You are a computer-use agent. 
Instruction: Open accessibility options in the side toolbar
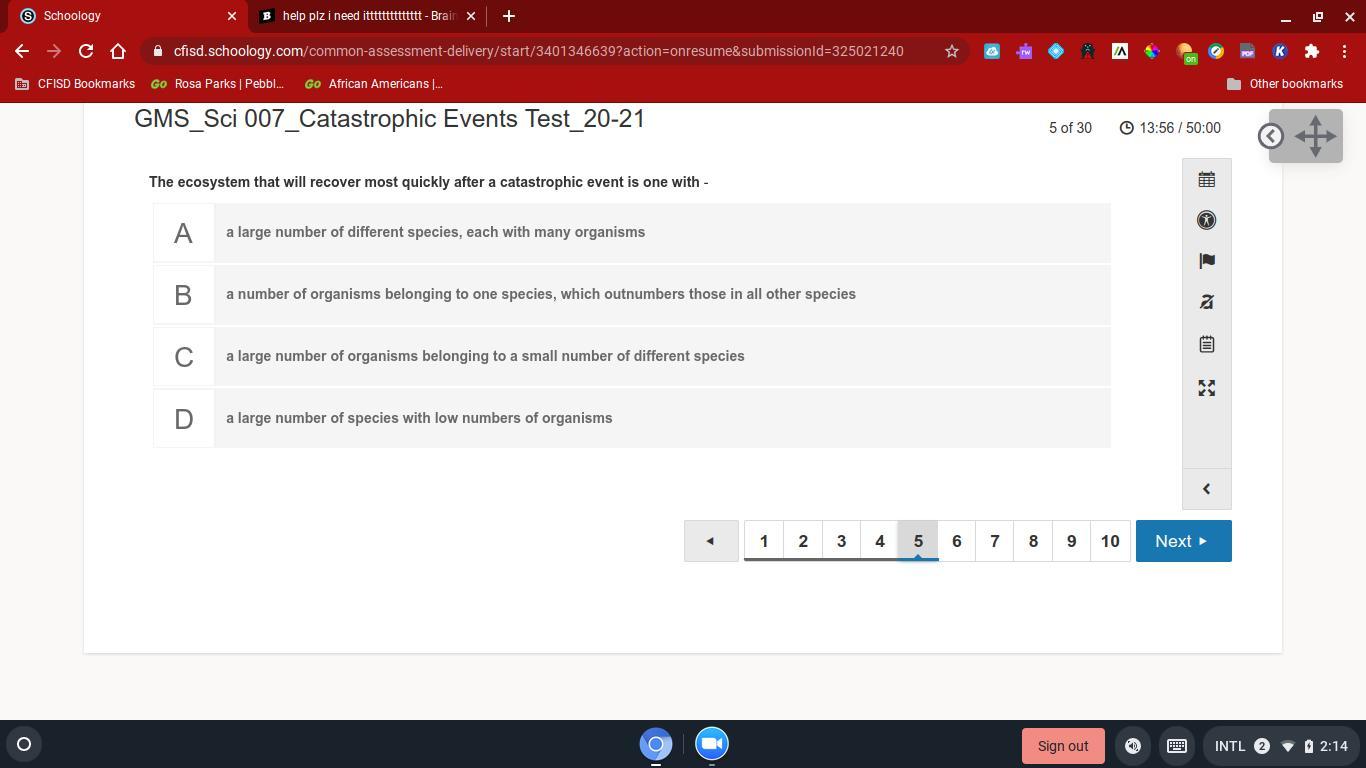pyautogui.click(x=1206, y=220)
